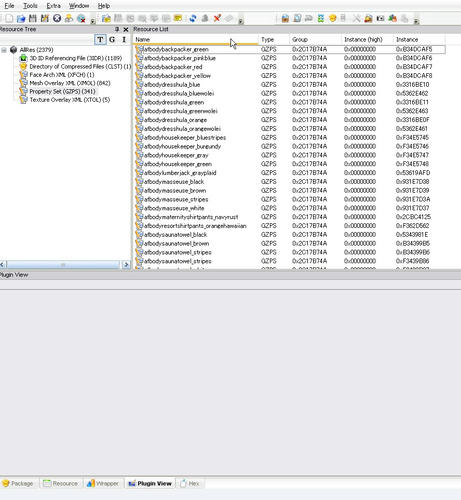Click the blue Reload arrows toolbar icon
The width and height of the screenshot is (461, 500).
point(193,18)
